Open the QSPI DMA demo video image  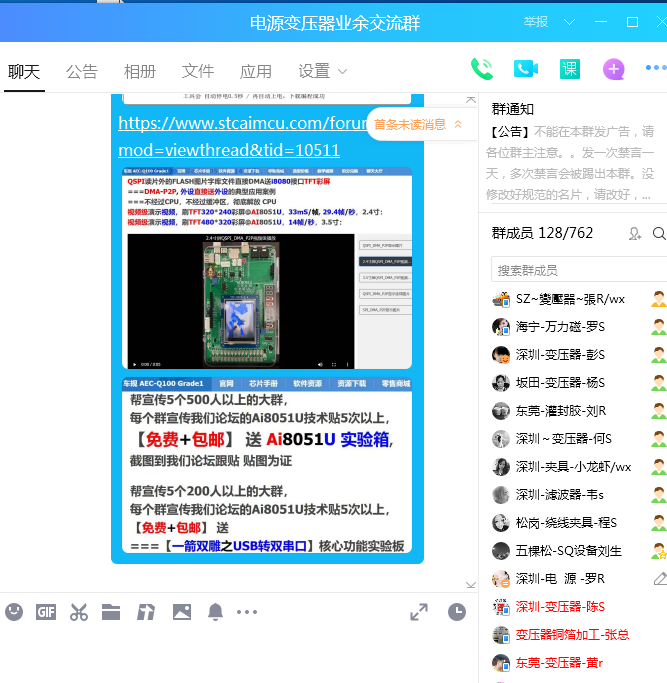(267, 268)
